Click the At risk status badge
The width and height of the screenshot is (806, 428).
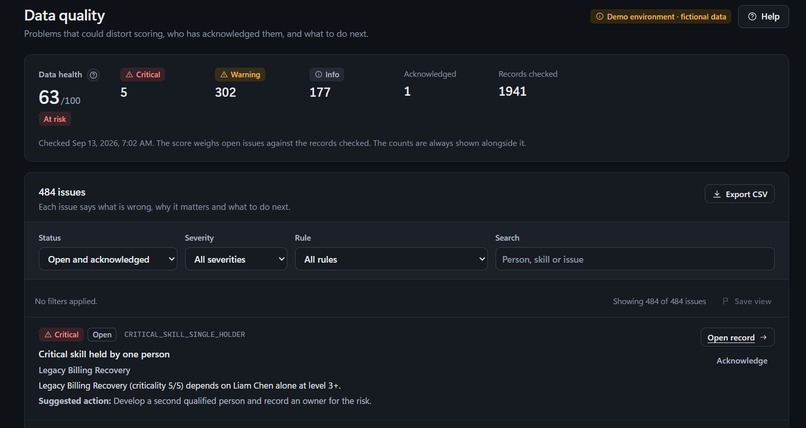(54, 119)
